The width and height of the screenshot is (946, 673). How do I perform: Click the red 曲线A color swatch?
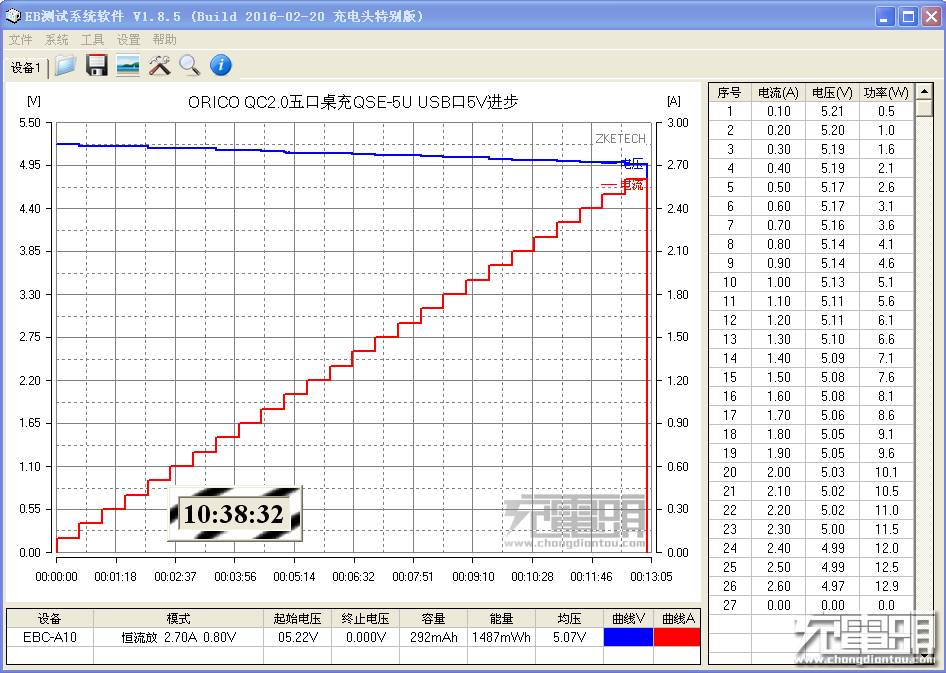(677, 637)
